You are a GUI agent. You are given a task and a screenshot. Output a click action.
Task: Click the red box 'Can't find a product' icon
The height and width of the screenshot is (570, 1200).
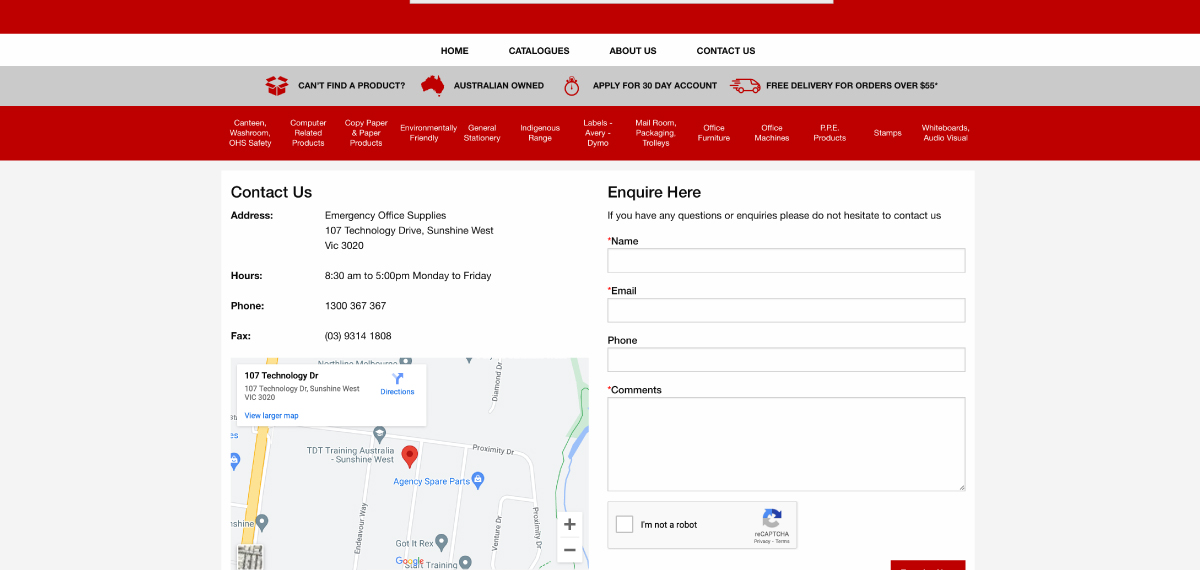tap(276, 86)
